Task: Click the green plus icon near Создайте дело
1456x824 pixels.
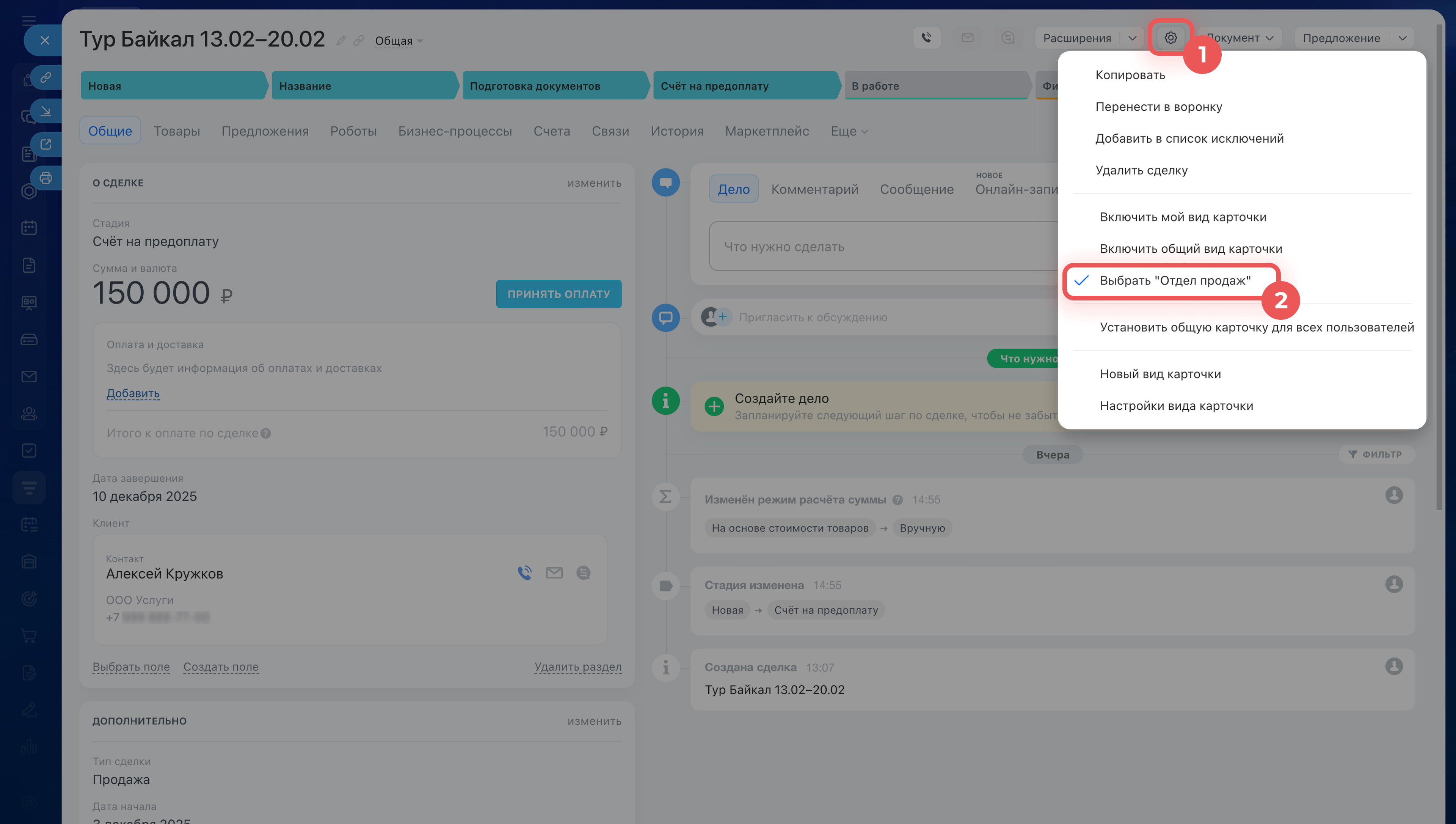Action: click(x=714, y=406)
